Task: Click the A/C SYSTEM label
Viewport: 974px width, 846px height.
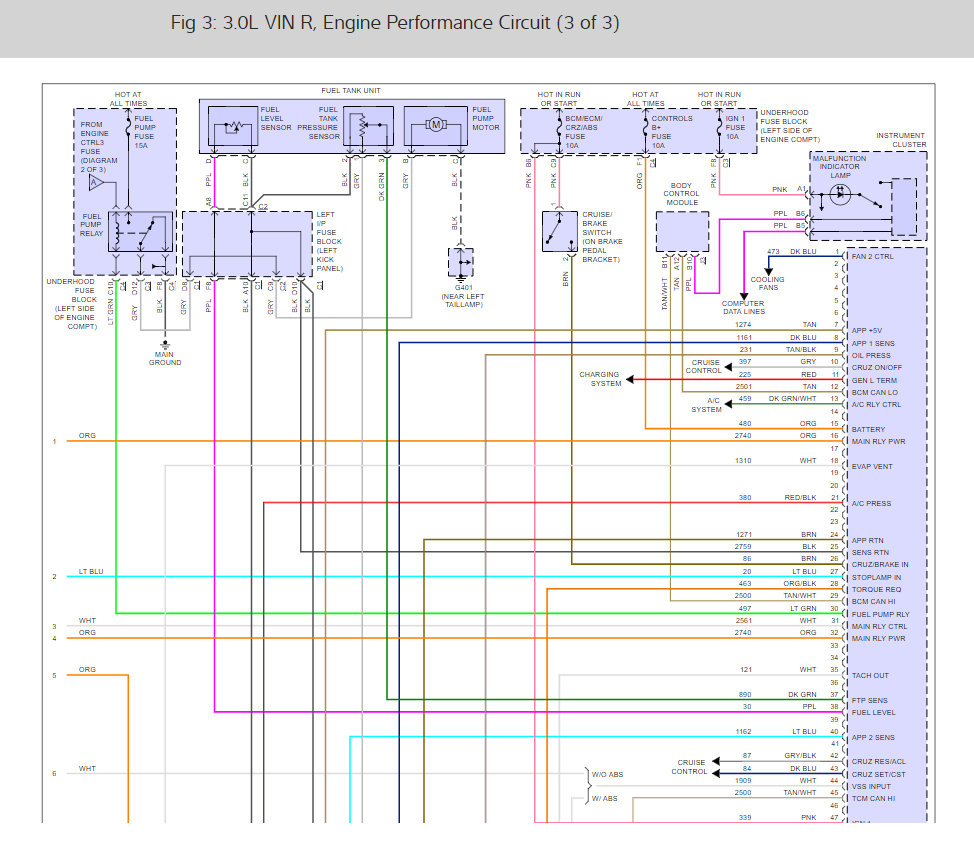Action: tap(706, 405)
